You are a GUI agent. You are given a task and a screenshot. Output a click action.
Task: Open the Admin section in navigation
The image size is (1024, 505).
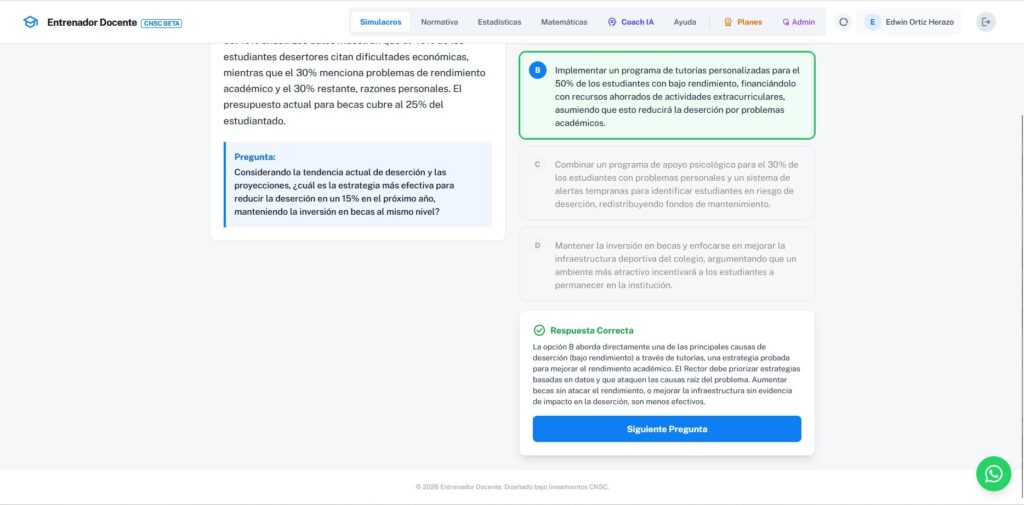[x=798, y=22]
